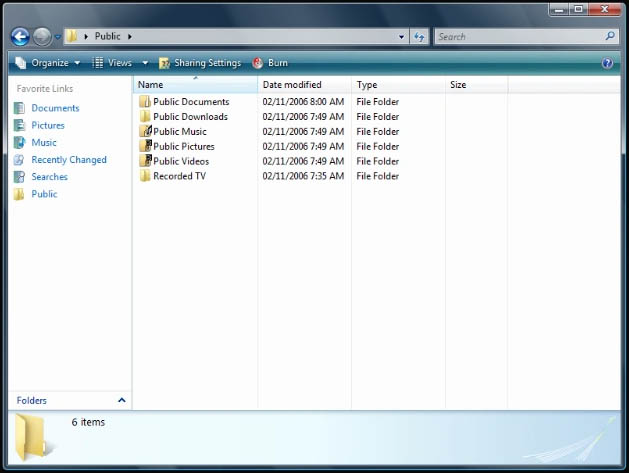Click the Documents sidebar icon
Screen dimensions: 629x473
click(x=19, y=108)
